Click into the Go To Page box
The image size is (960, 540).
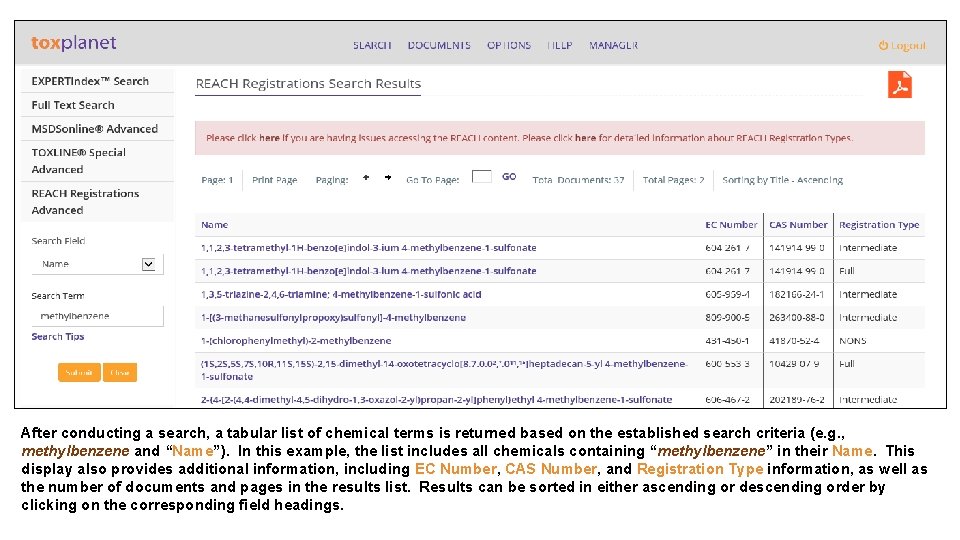tap(481, 176)
